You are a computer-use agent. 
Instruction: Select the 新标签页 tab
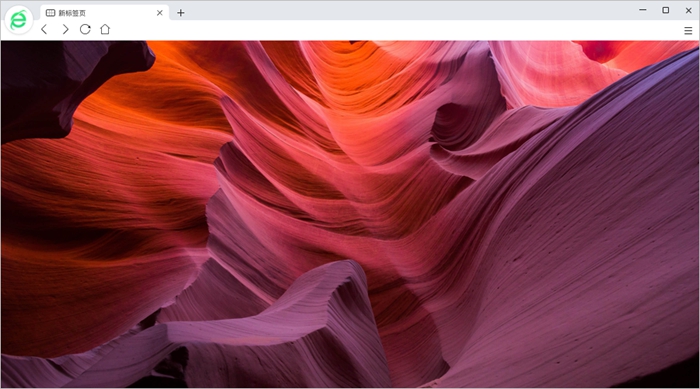(x=105, y=13)
